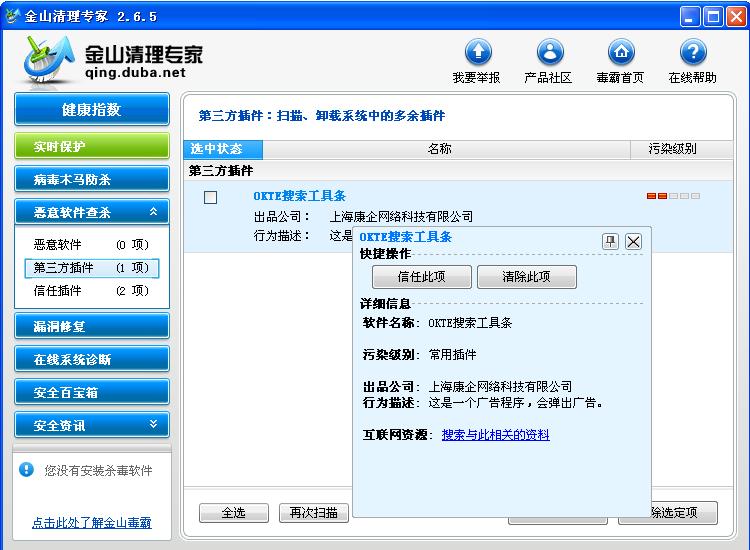Image resolution: width=750 pixels, height=550 pixels.
Task: Click the popup title OKTE搜索工具条
Action: (x=406, y=237)
